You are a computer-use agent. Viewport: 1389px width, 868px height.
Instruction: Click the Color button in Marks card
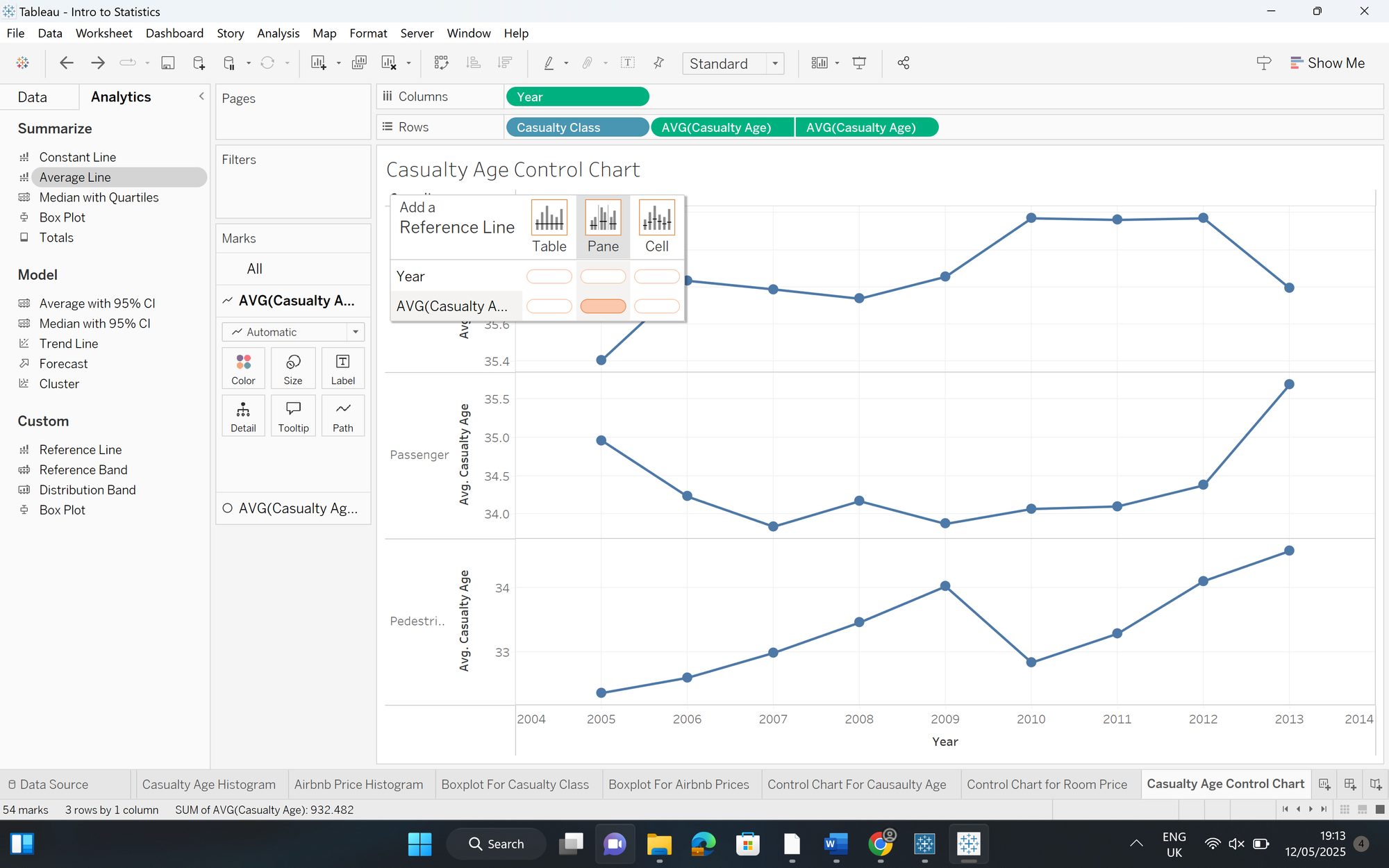pos(243,369)
